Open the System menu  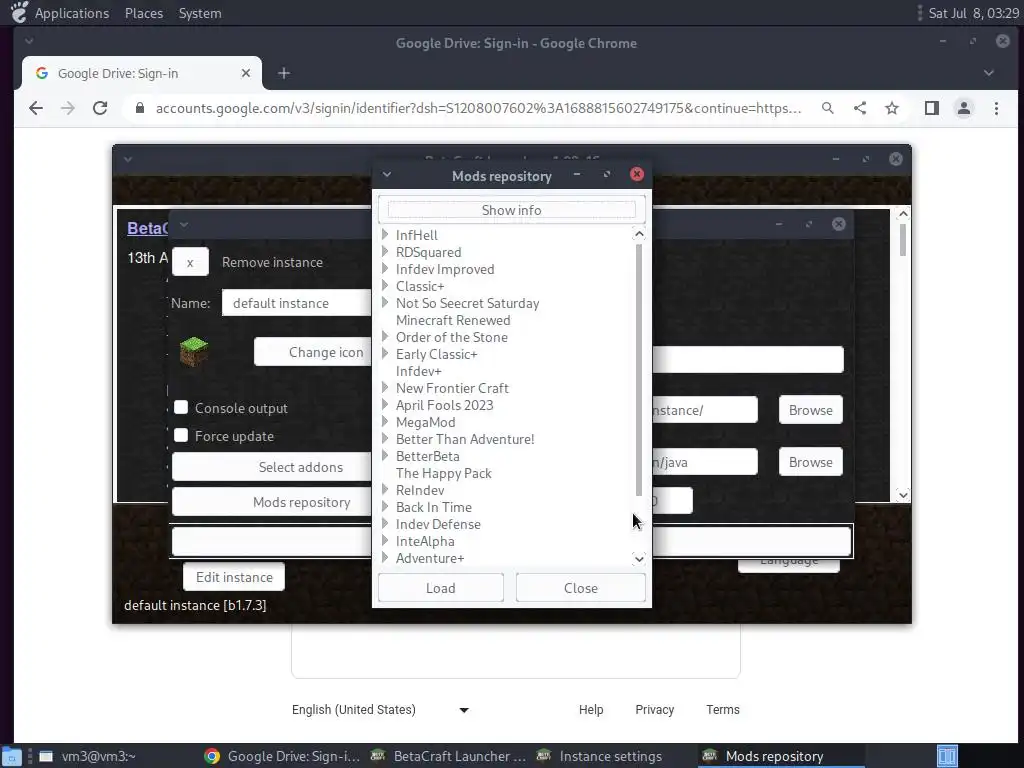[x=200, y=13]
